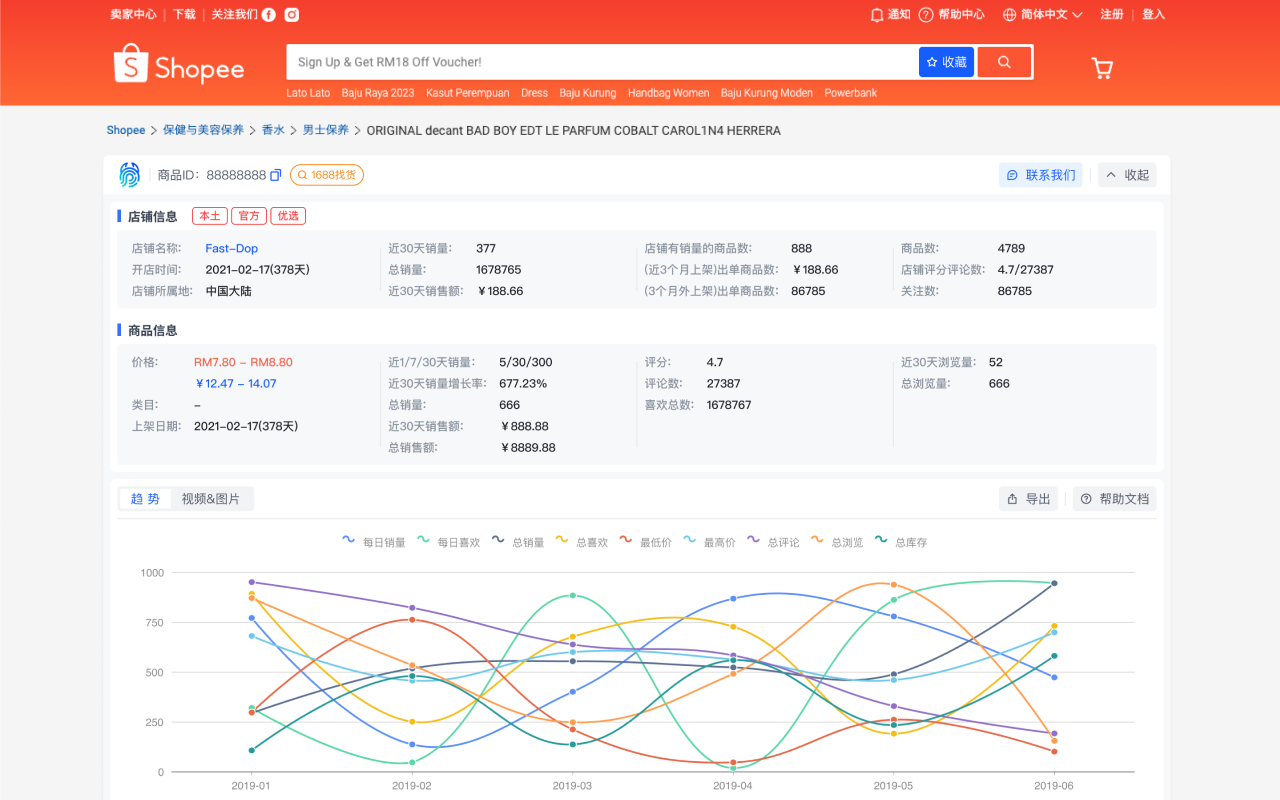Click the fingerprint plugin logo icon

click(130, 175)
